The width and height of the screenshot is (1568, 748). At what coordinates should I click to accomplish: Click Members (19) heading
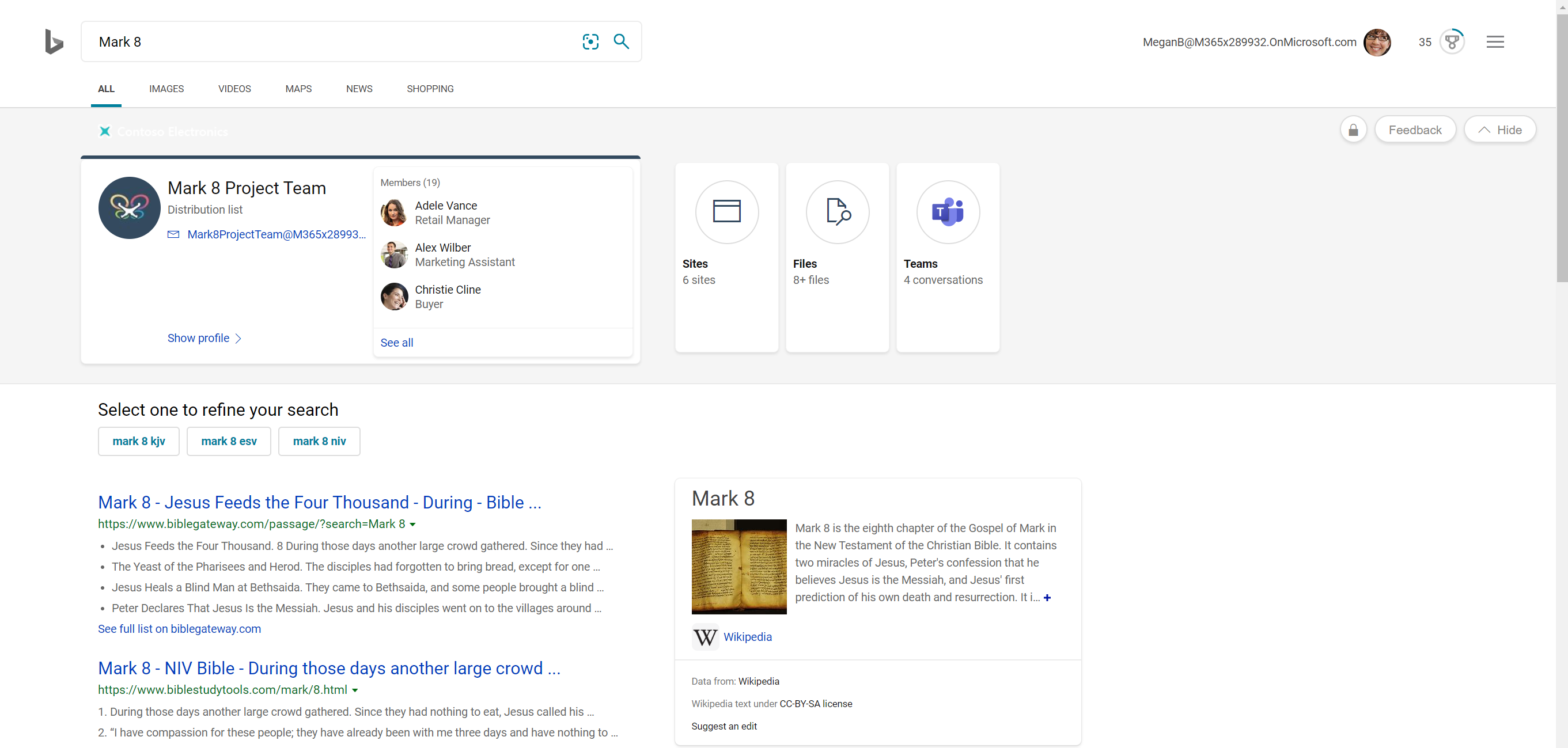click(410, 183)
